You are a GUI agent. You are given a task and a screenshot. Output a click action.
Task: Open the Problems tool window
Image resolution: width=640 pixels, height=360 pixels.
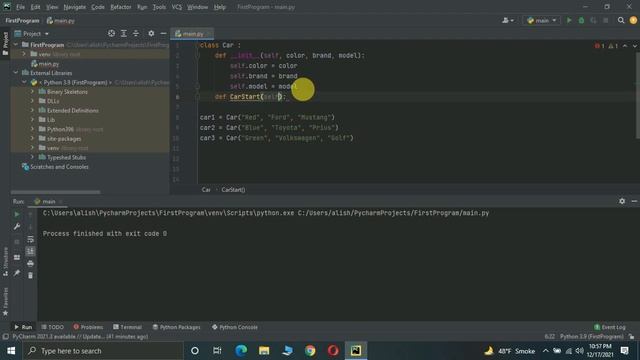point(88,327)
